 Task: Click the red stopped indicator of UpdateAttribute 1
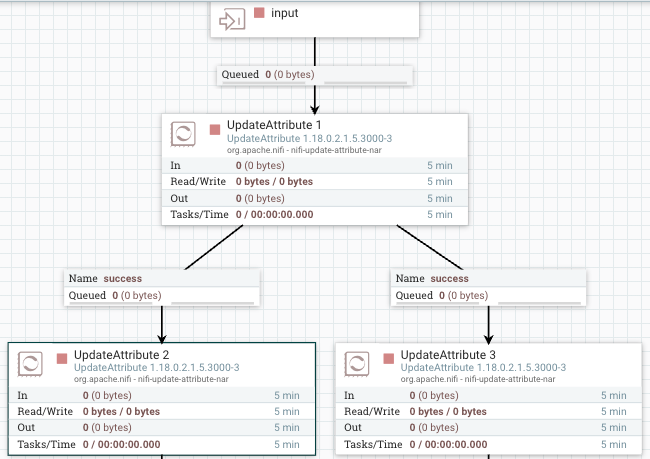pyautogui.click(x=215, y=129)
